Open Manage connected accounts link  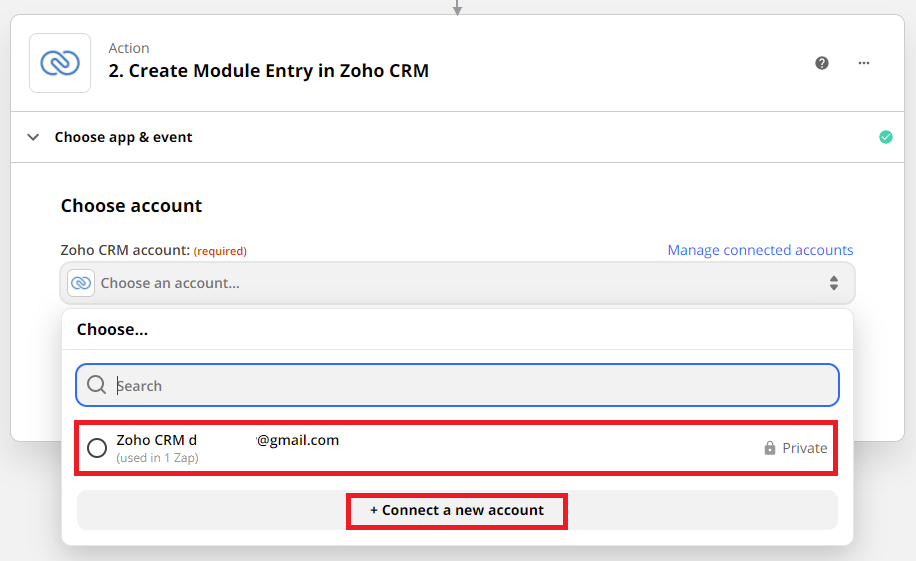point(760,250)
